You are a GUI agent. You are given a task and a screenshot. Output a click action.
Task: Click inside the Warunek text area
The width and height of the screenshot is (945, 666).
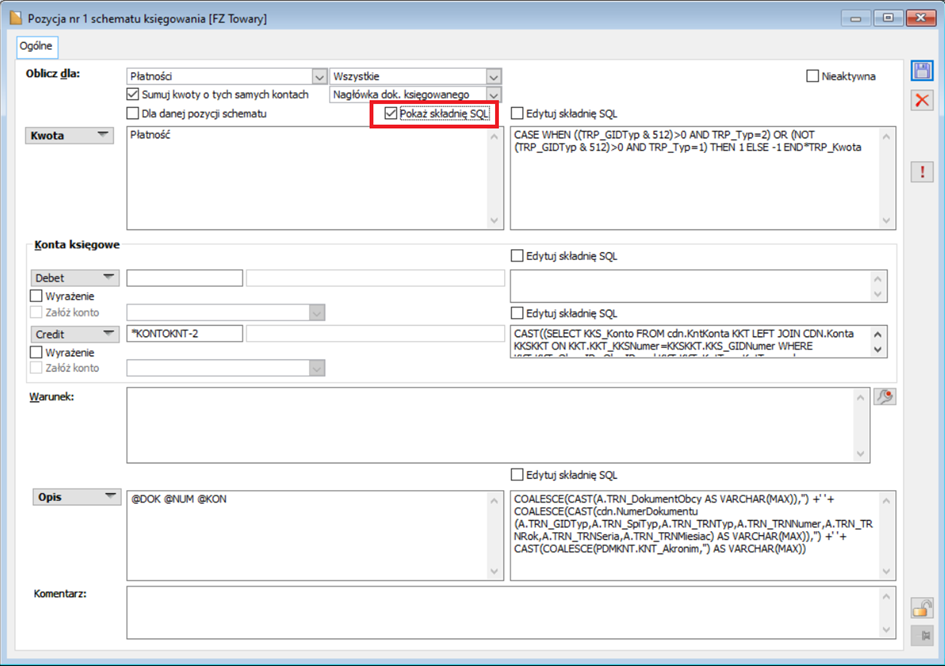point(498,425)
